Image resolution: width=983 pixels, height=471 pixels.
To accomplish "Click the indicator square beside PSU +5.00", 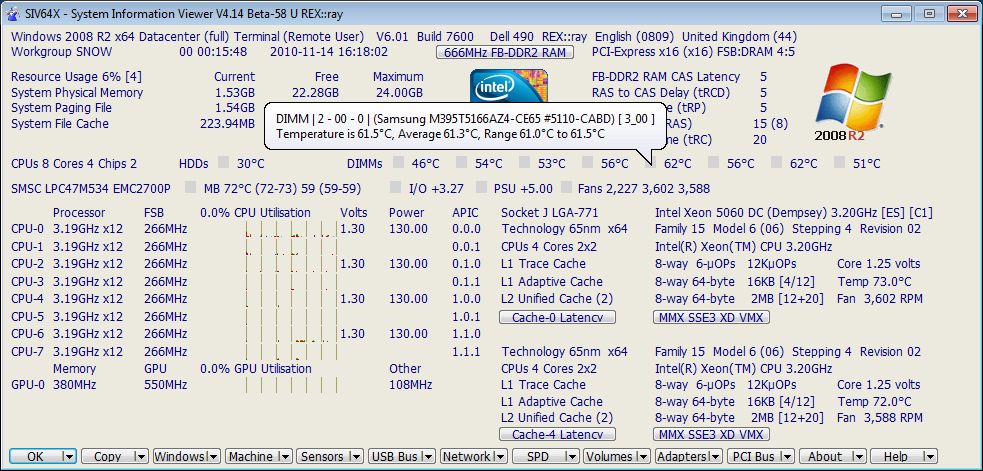I will 481,188.
